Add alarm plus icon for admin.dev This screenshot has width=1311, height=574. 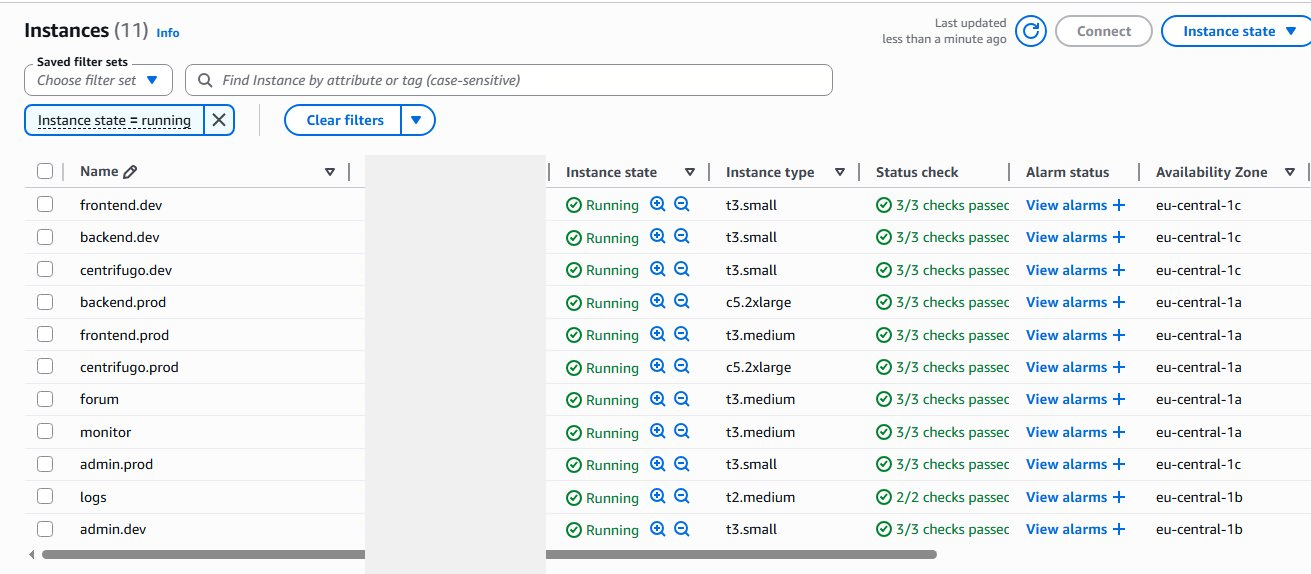pos(1118,529)
